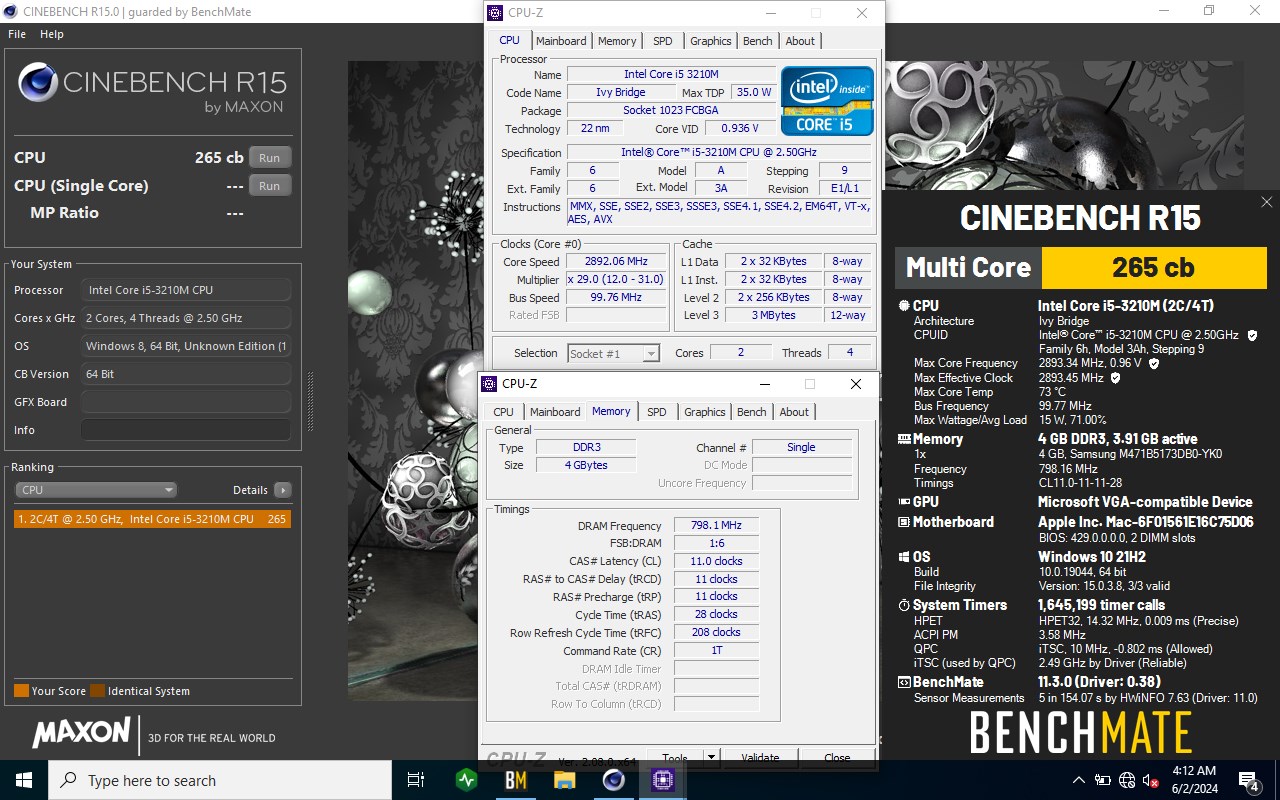Click the search magnifier icon in taskbar
1280x800 pixels.
(x=69, y=780)
